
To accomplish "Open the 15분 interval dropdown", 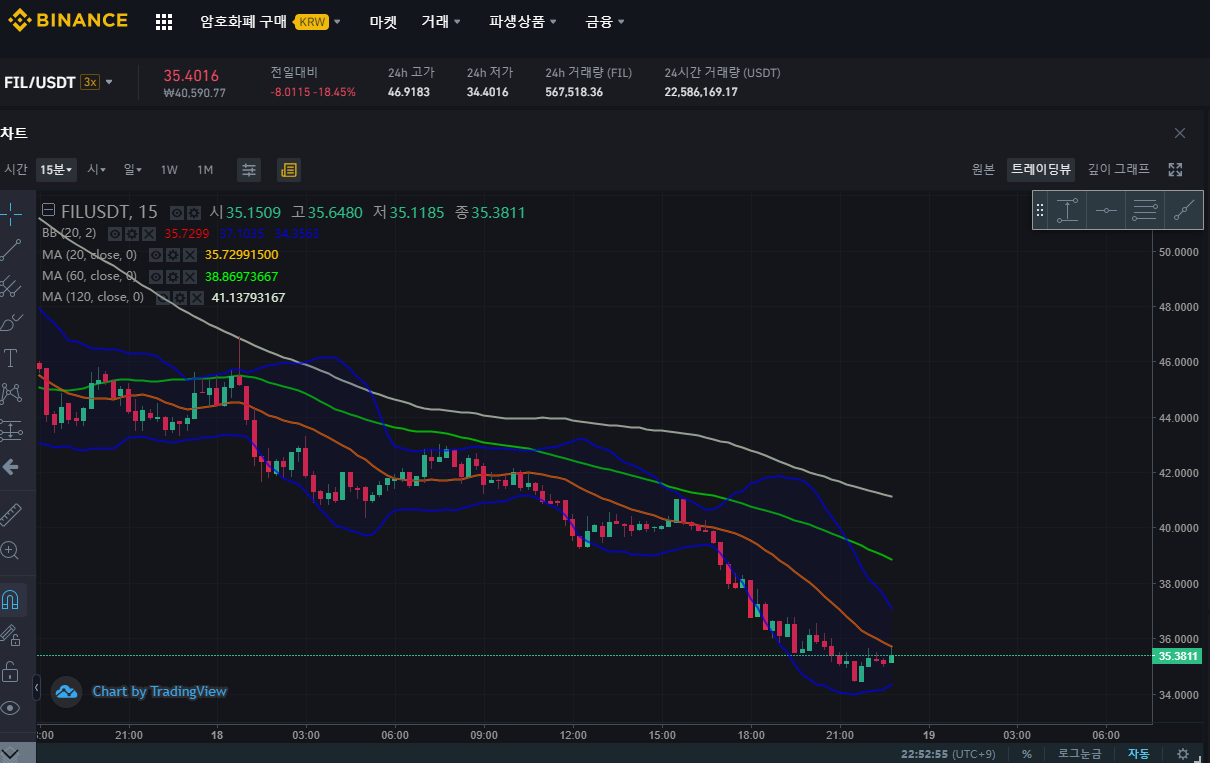I will click(x=55, y=170).
